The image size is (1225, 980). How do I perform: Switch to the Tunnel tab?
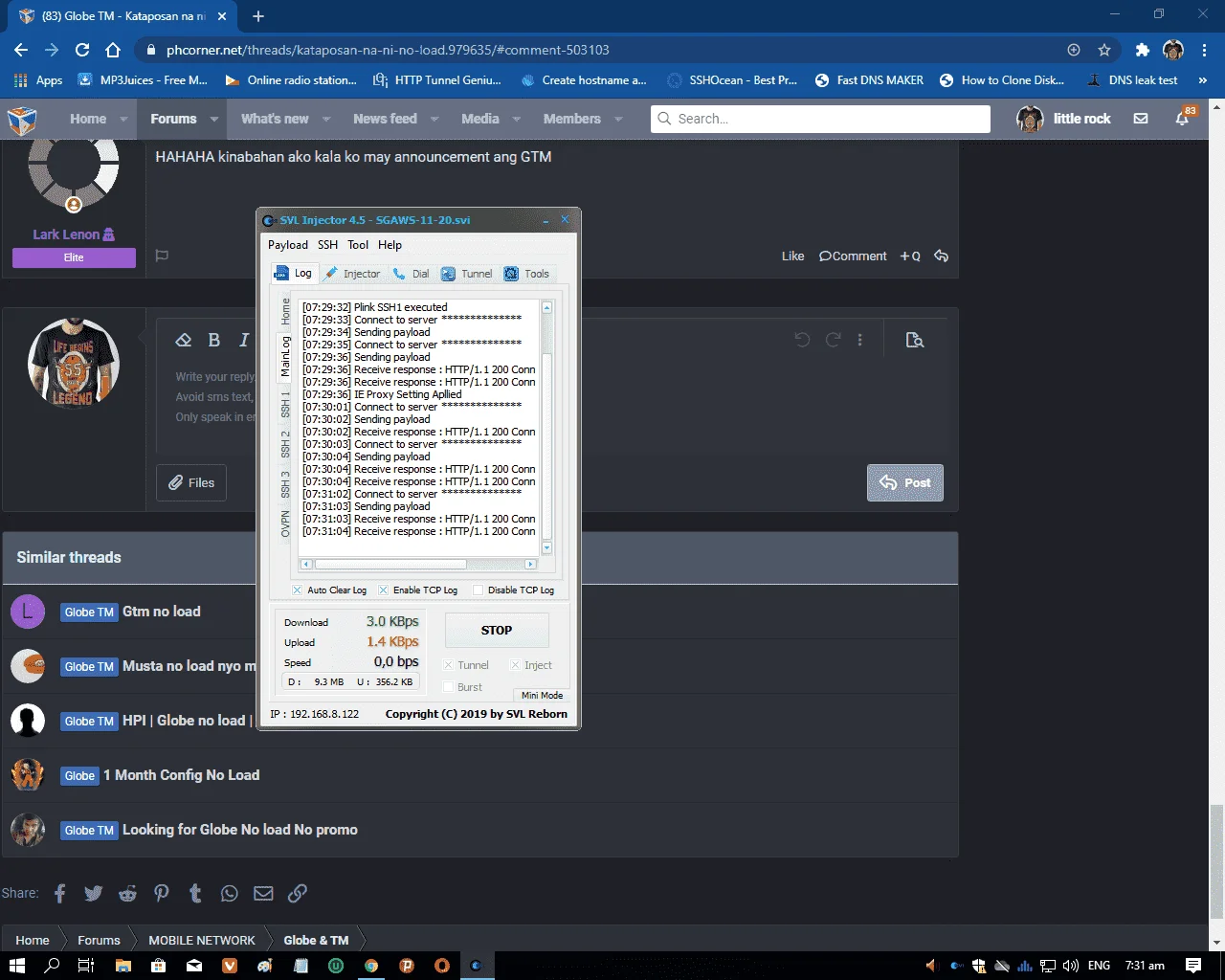467,274
